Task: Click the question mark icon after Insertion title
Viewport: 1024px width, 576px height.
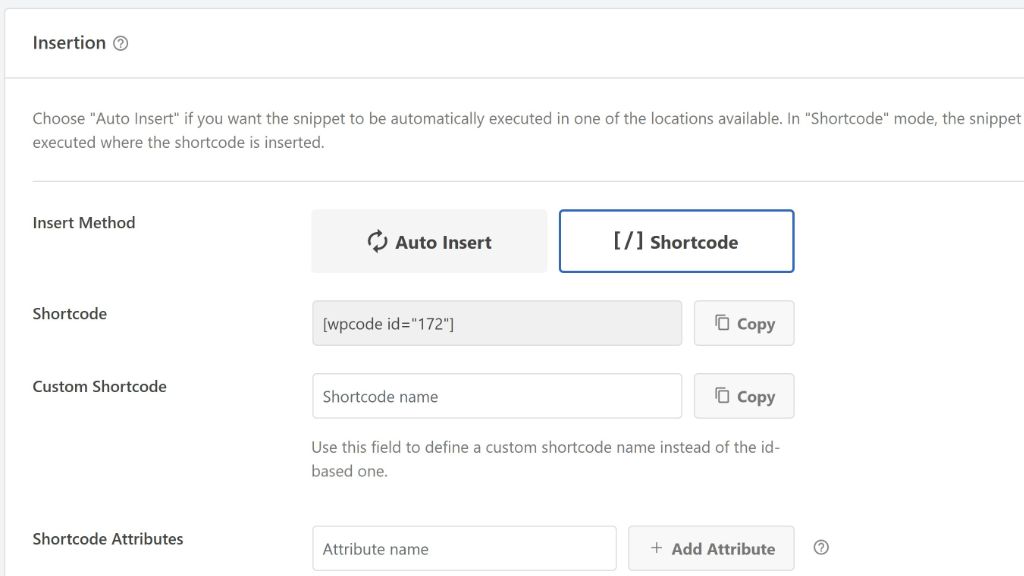Action: 120,42
